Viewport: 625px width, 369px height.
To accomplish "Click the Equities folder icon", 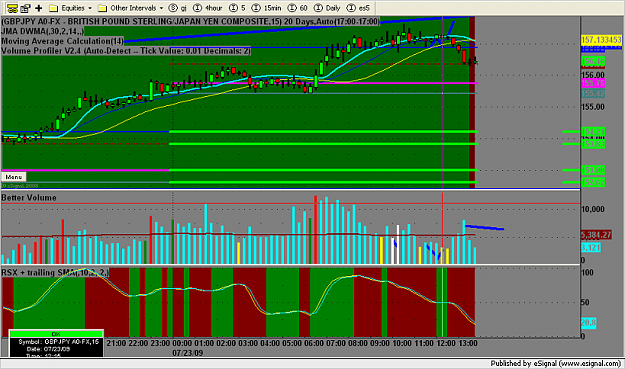I will [53, 8].
